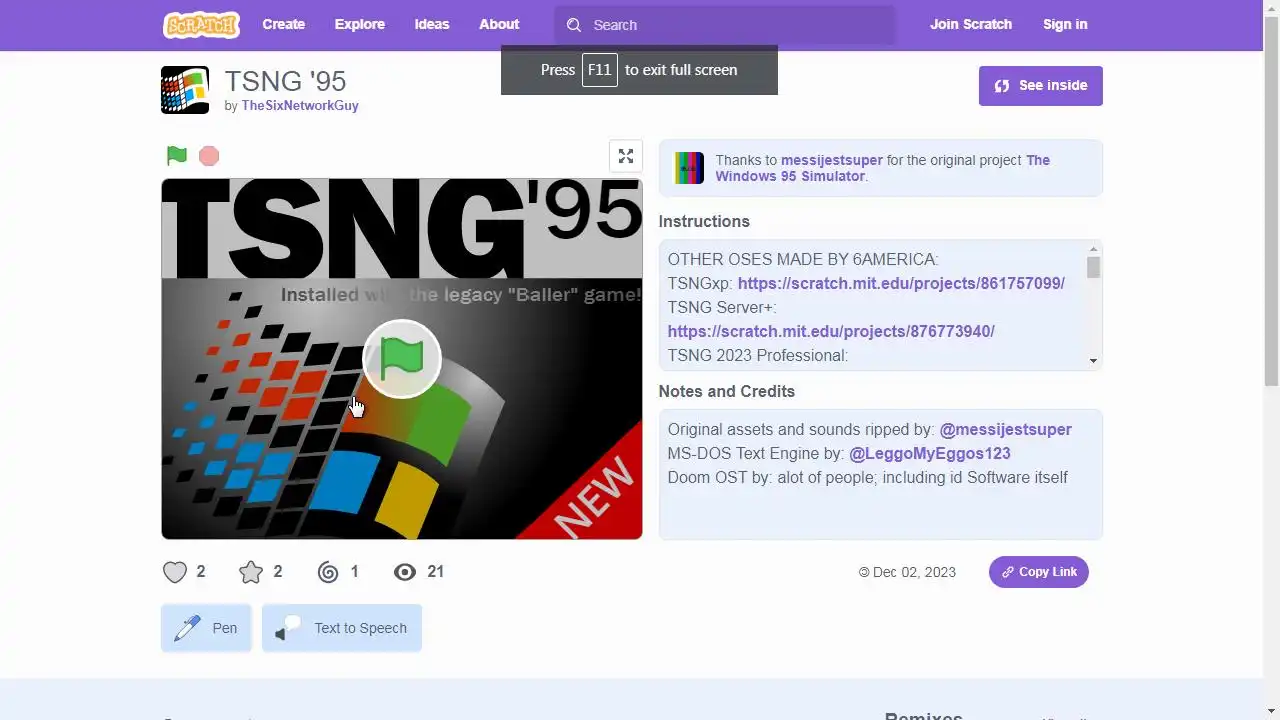Start the project with the green flag icon
This screenshot has width=1280, height=720.
(x=177, y=155)
